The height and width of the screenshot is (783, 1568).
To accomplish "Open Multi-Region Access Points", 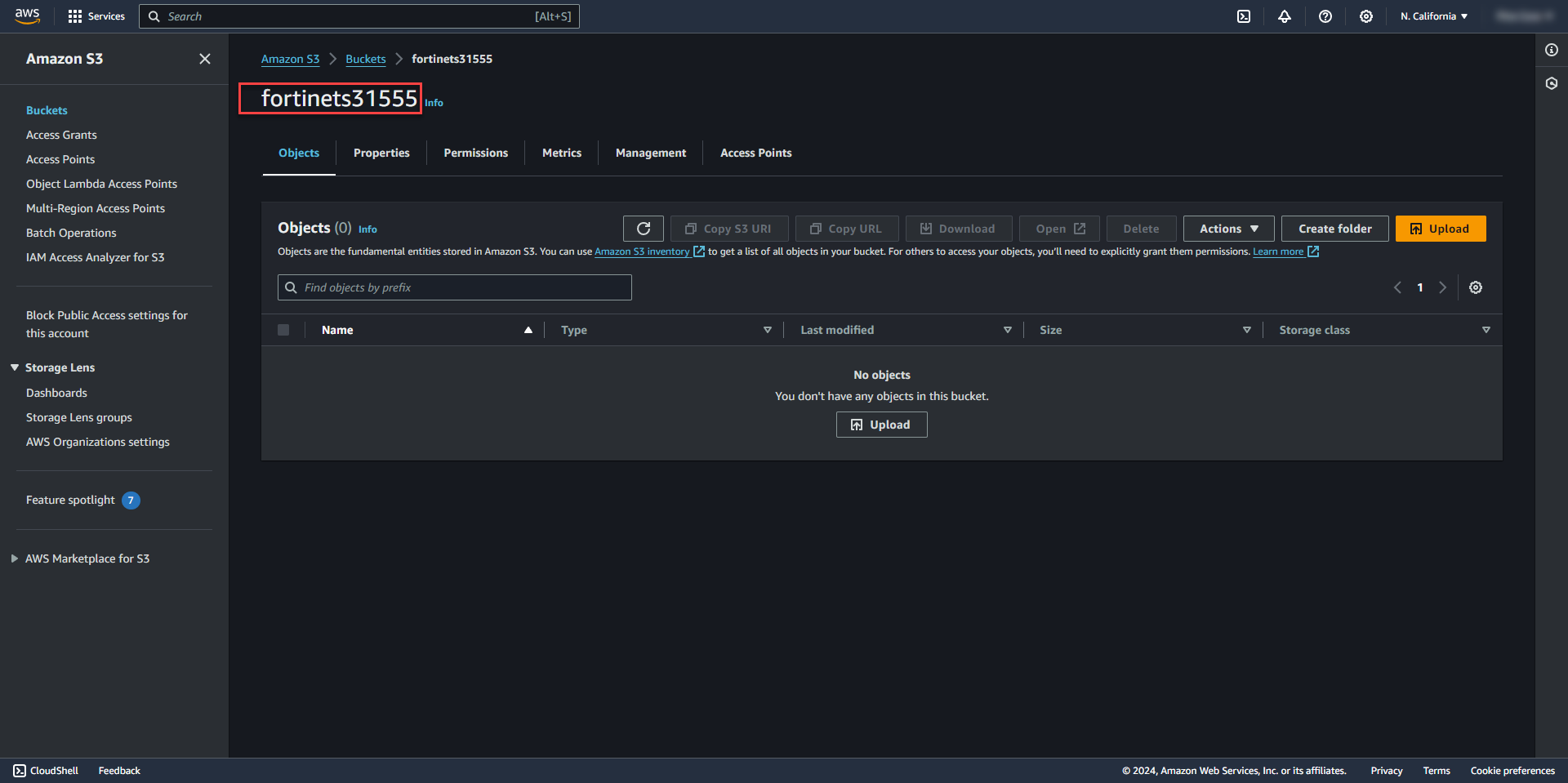I will tap(96, 208).
